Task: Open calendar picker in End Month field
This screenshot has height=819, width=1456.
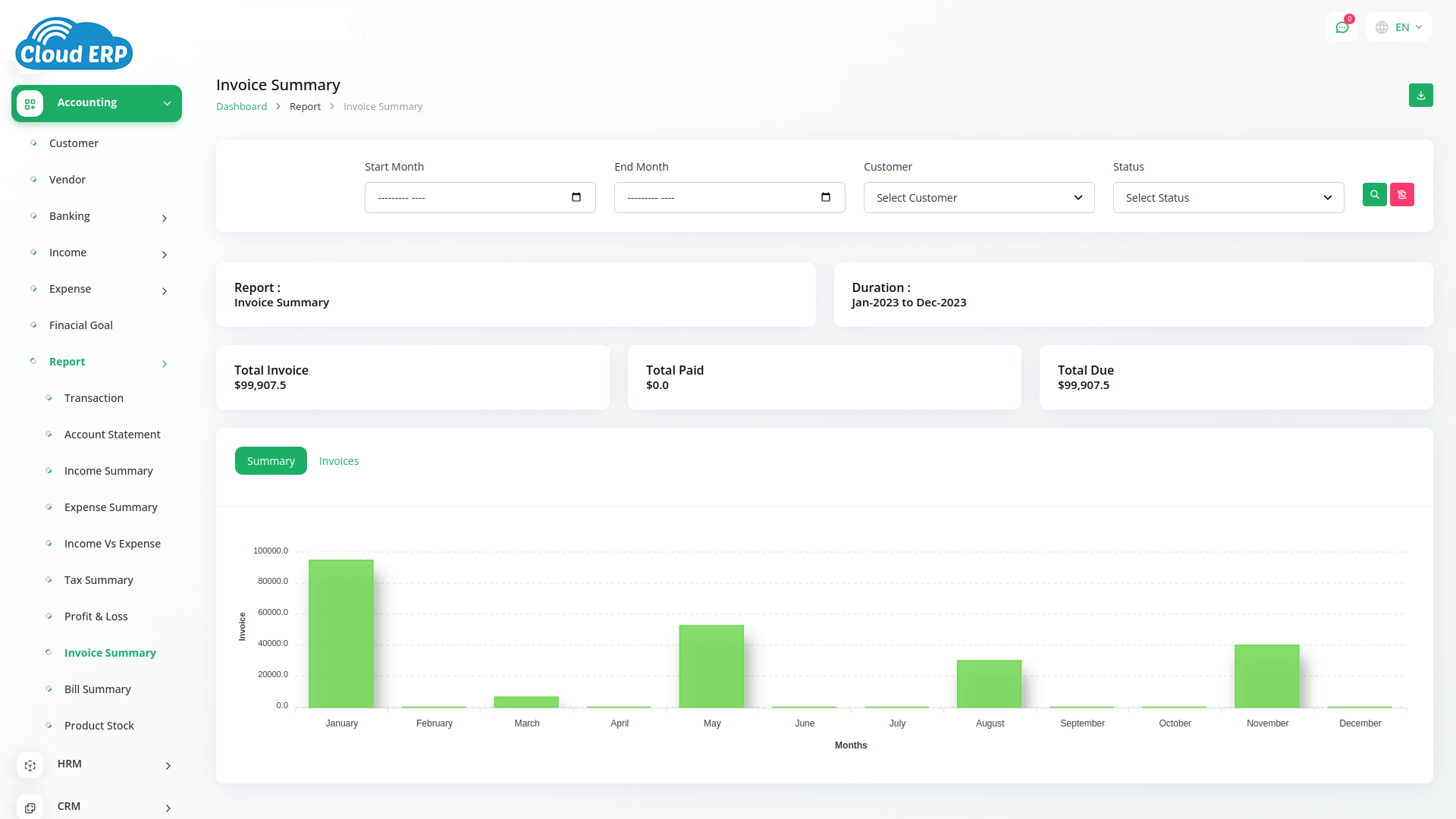Action: 826,197
